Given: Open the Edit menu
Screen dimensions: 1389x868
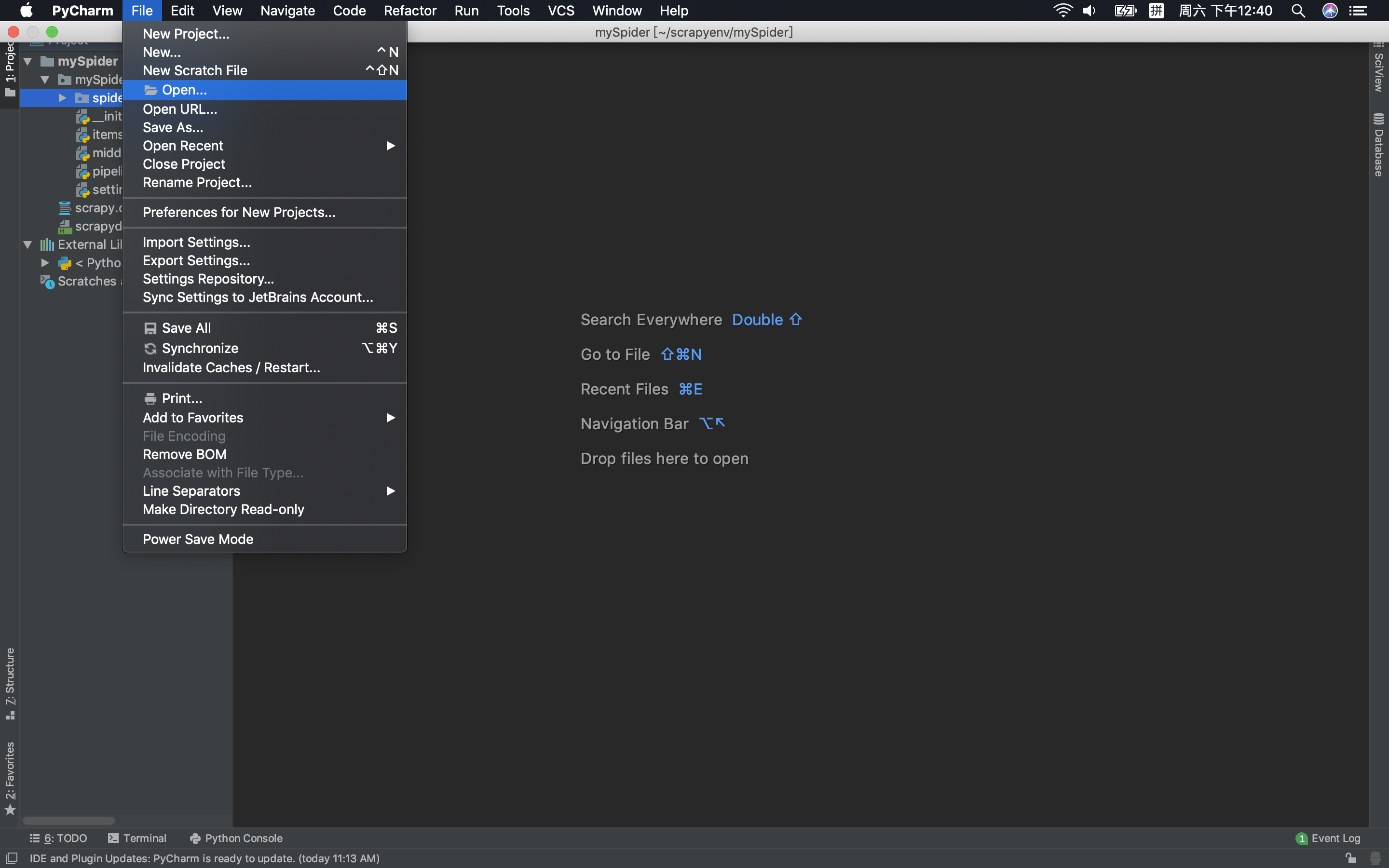Looking at the screenshot, I should click(182, 10).
